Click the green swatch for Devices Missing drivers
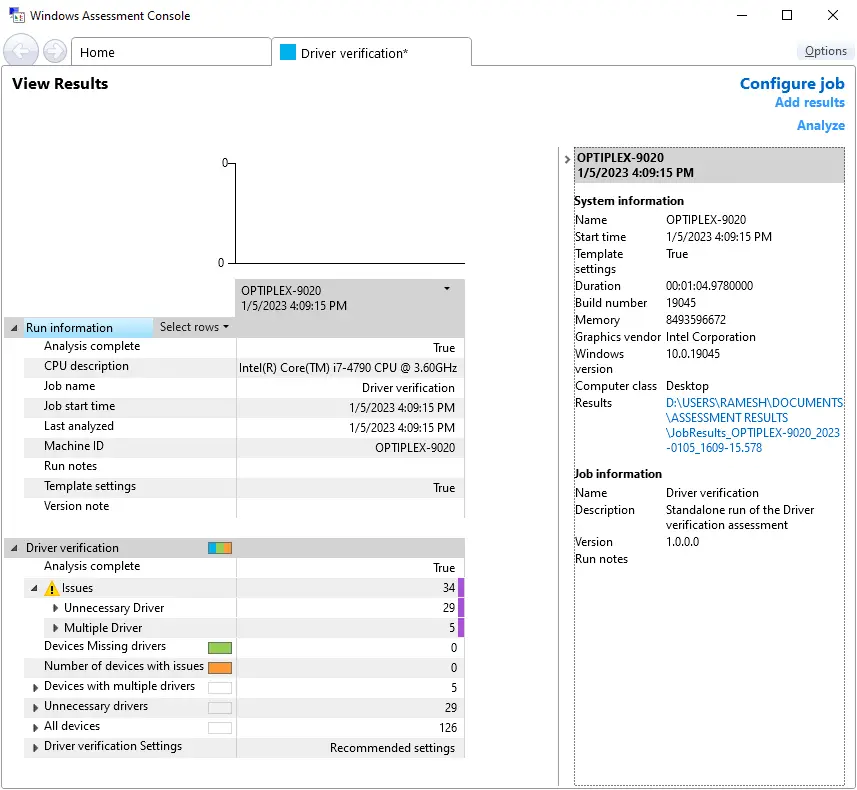This screenshot has height=790, width=857. (220, 648)
